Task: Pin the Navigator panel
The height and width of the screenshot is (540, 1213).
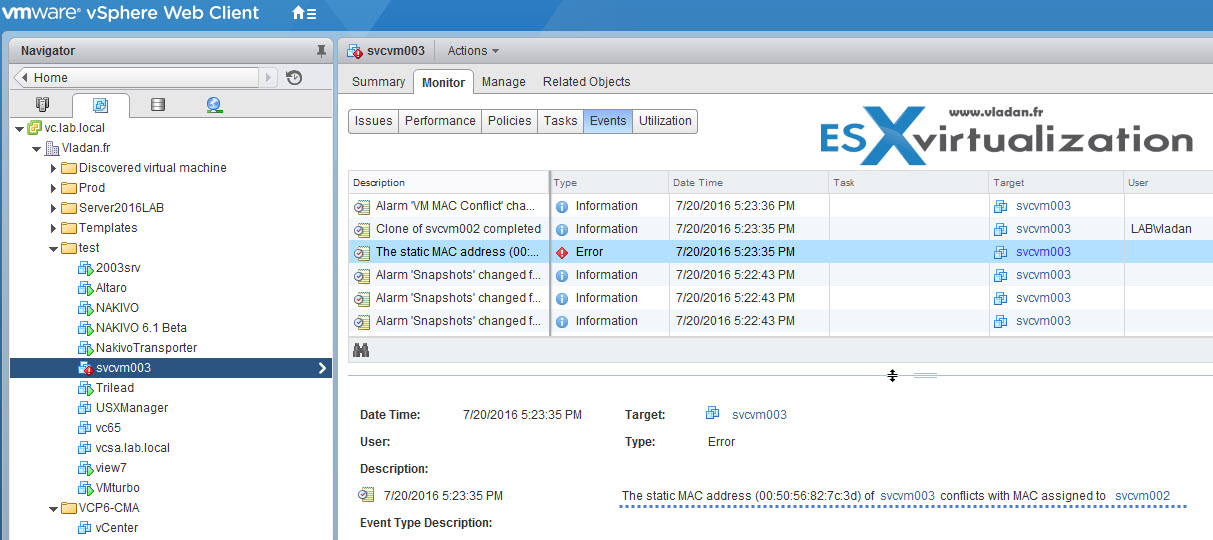Action: (320, 51)
